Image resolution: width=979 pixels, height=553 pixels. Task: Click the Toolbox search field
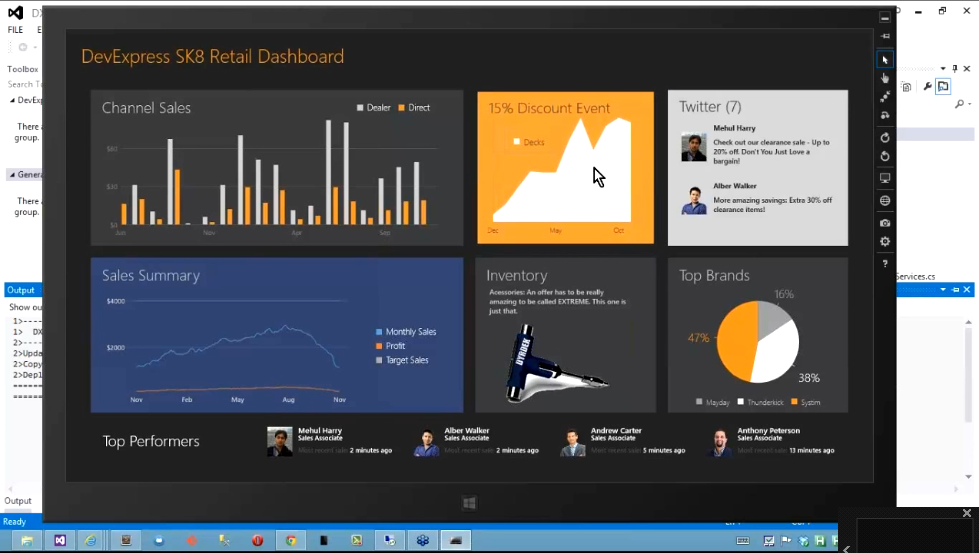24,84
